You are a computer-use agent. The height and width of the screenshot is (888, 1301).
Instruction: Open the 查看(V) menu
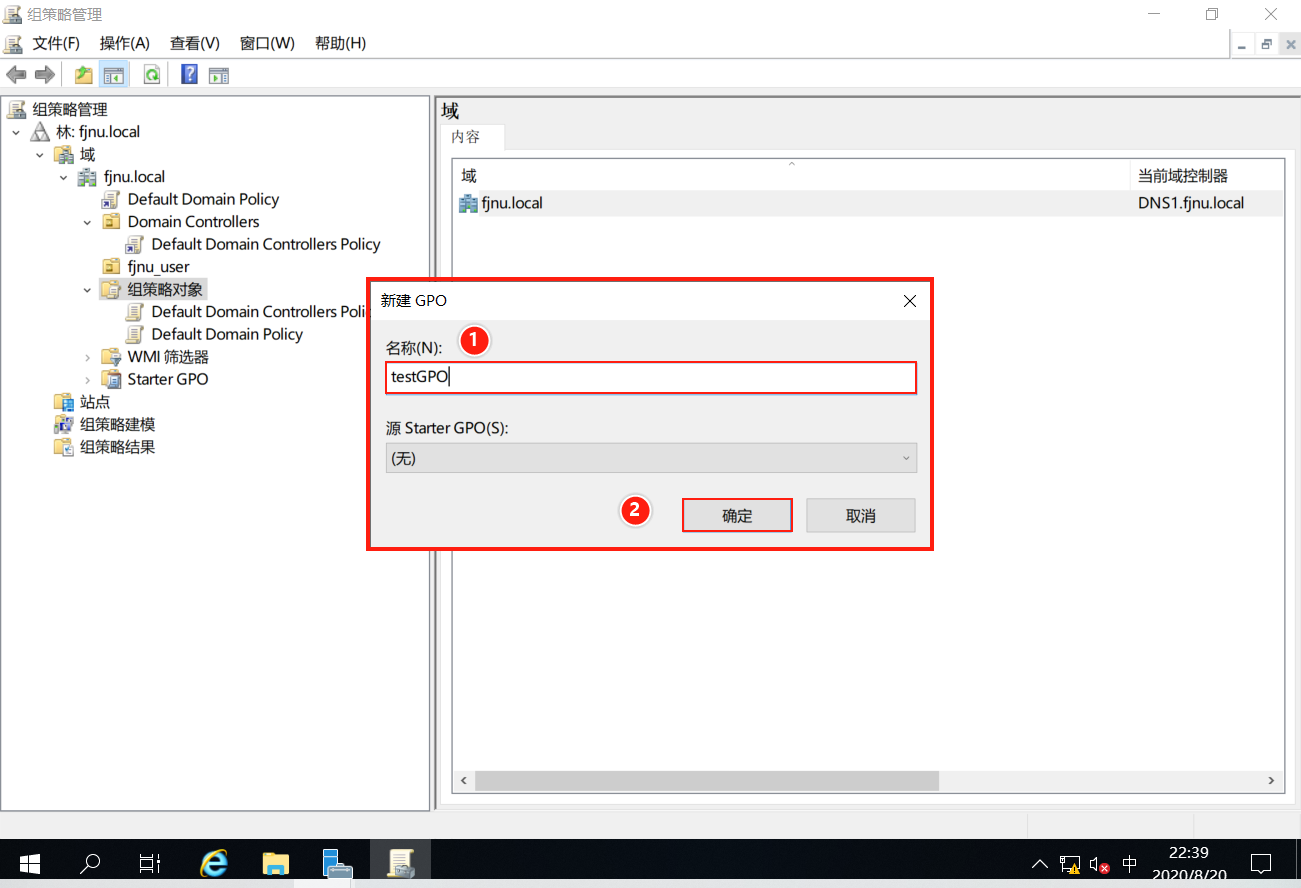195,43
